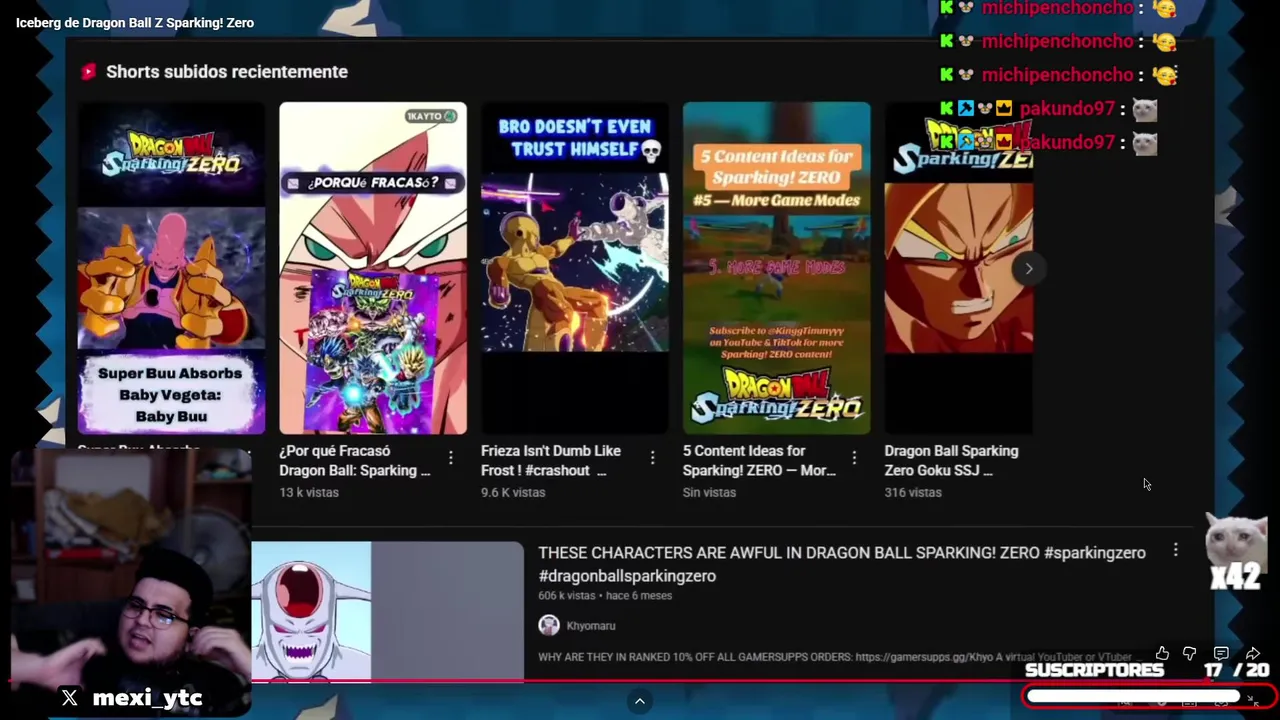Open three-dot menu for 'THESE CHARACTERS ARE AWFUL' video

click(1176, 550)
